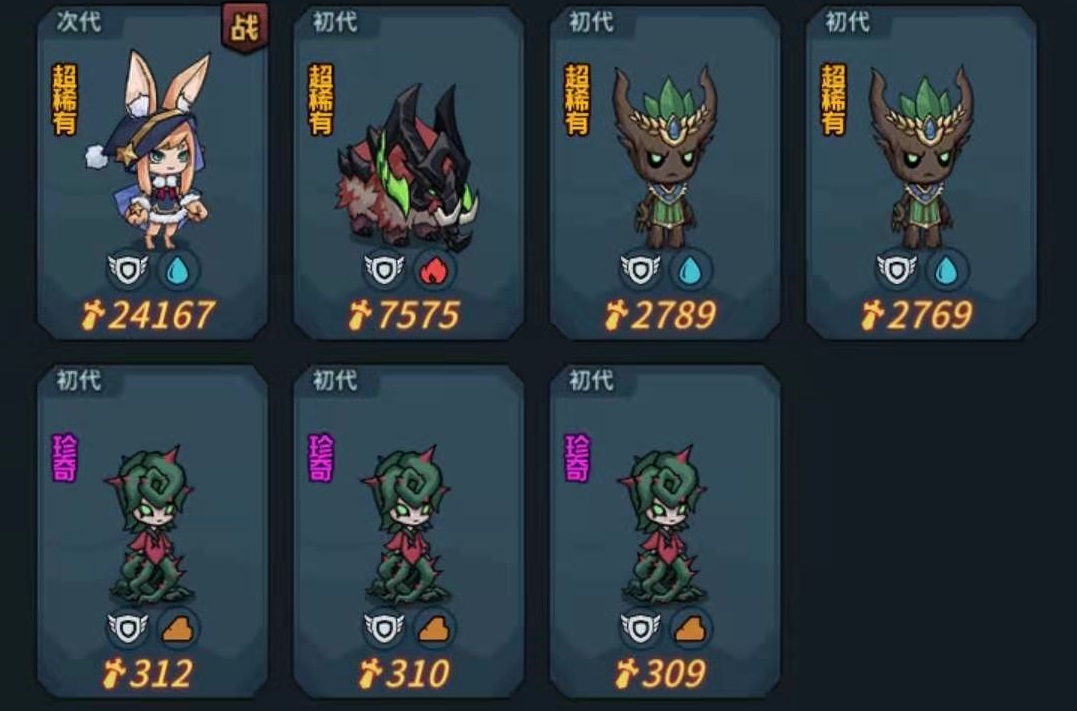Click the 次代 generation label
The height and width of the screenshot is (711, 1077).
click(x=79, y=21)
